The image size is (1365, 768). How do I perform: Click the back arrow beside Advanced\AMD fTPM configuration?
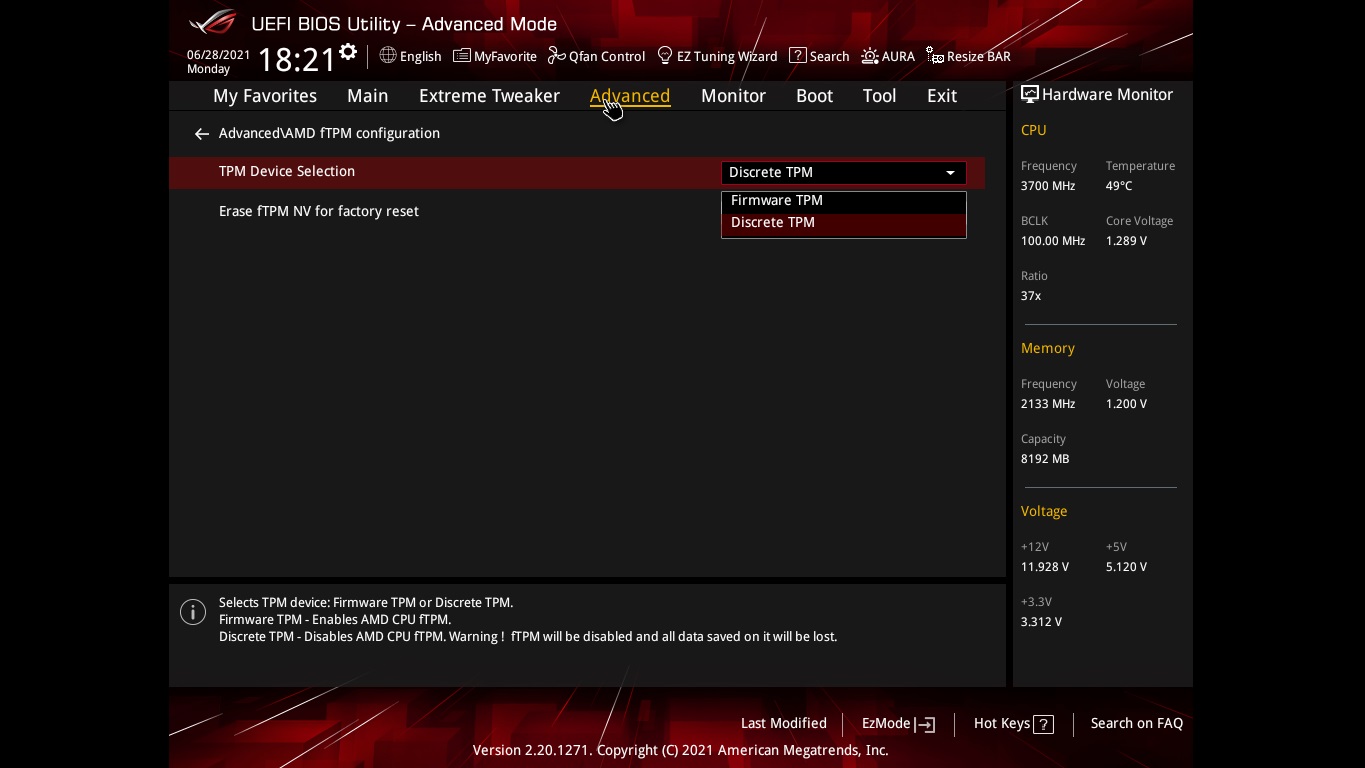(x=202, y=133)
